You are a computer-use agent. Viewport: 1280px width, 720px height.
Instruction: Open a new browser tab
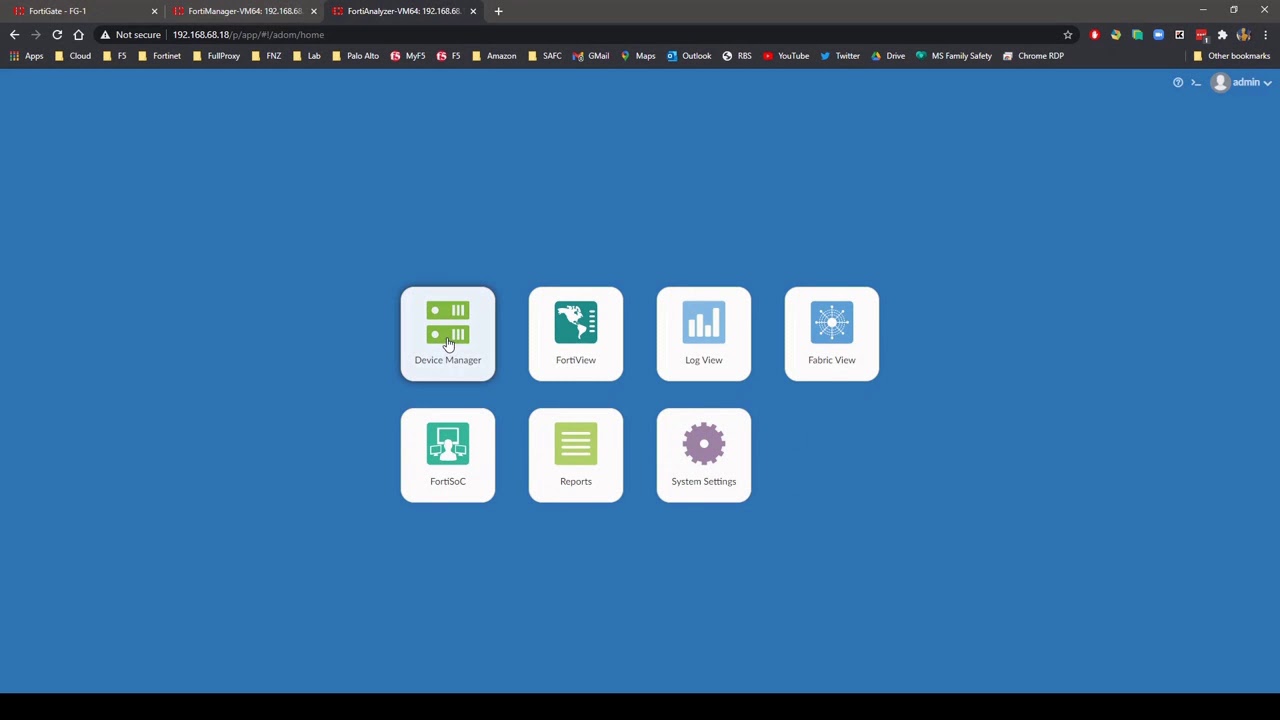click(x=498, y=11)
